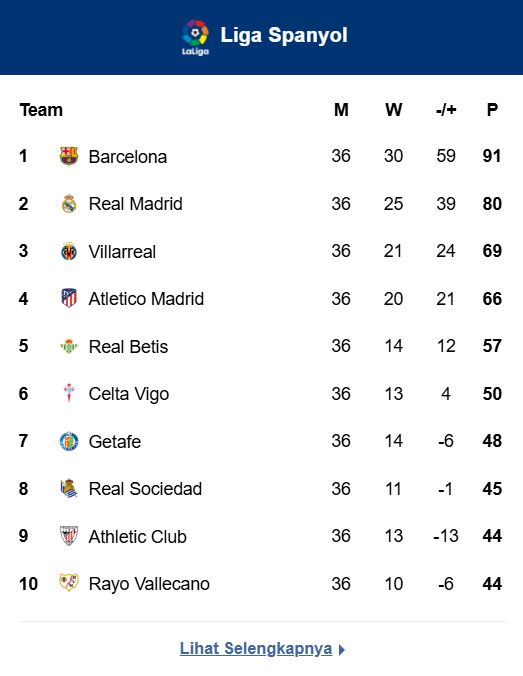Click the Real Sociedad club crest
Screen dimensions: 523x676
(x=69, y=488)
